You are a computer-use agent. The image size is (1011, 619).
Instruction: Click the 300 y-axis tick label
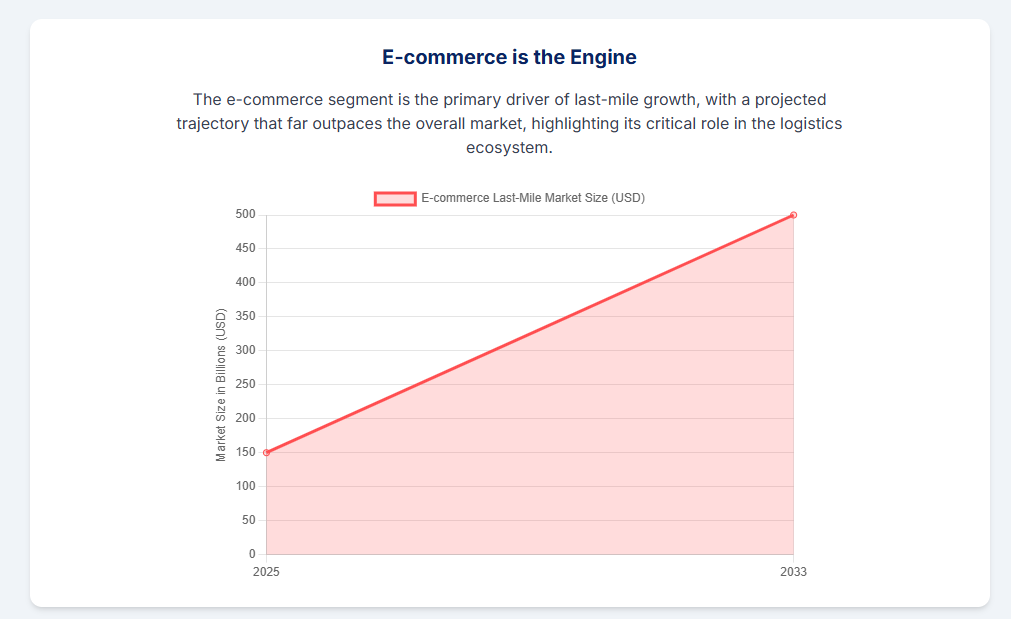(246, 351)
